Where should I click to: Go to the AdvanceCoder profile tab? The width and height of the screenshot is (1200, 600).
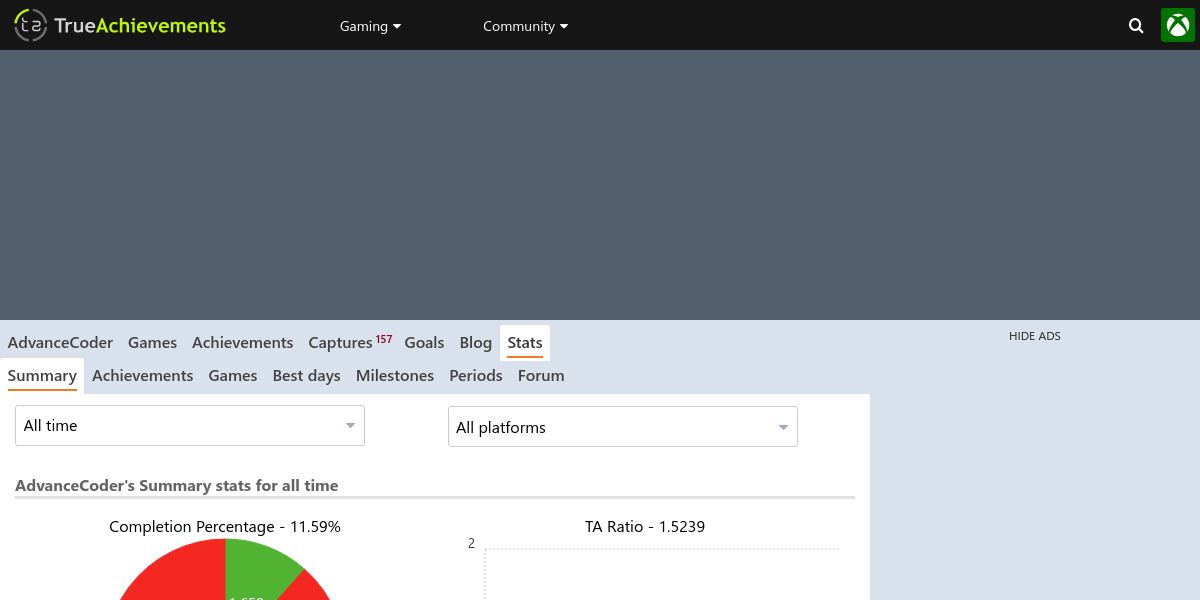60,342
